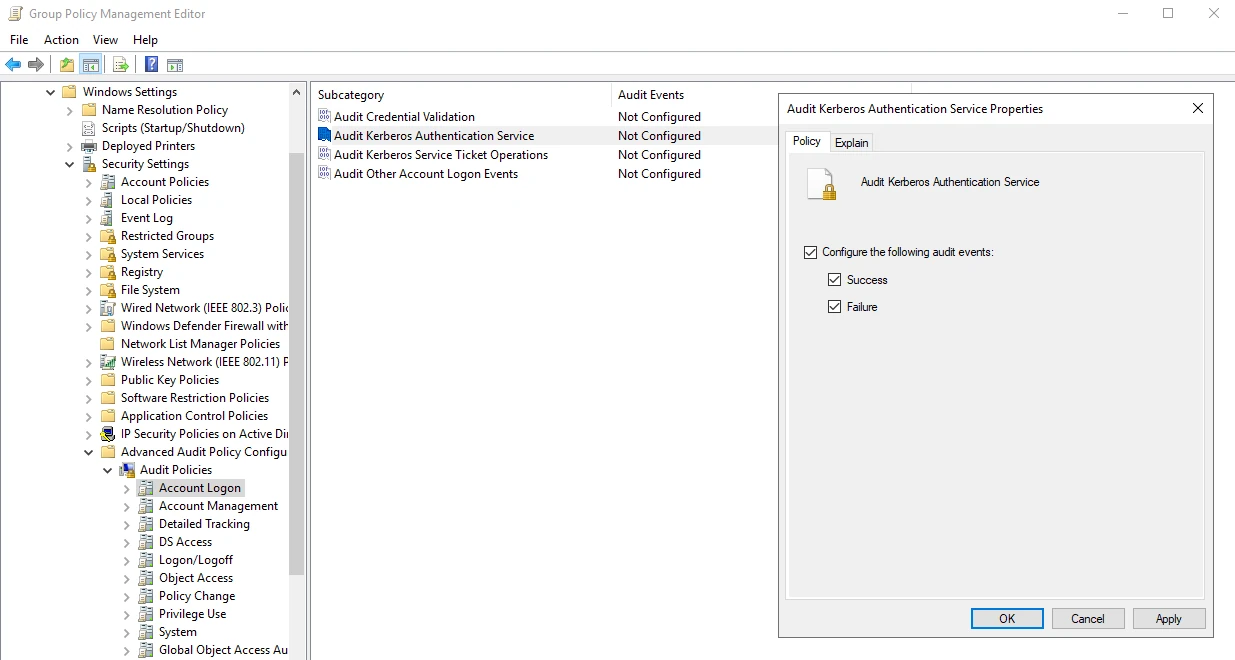Open the File menu

coord(19,40)
